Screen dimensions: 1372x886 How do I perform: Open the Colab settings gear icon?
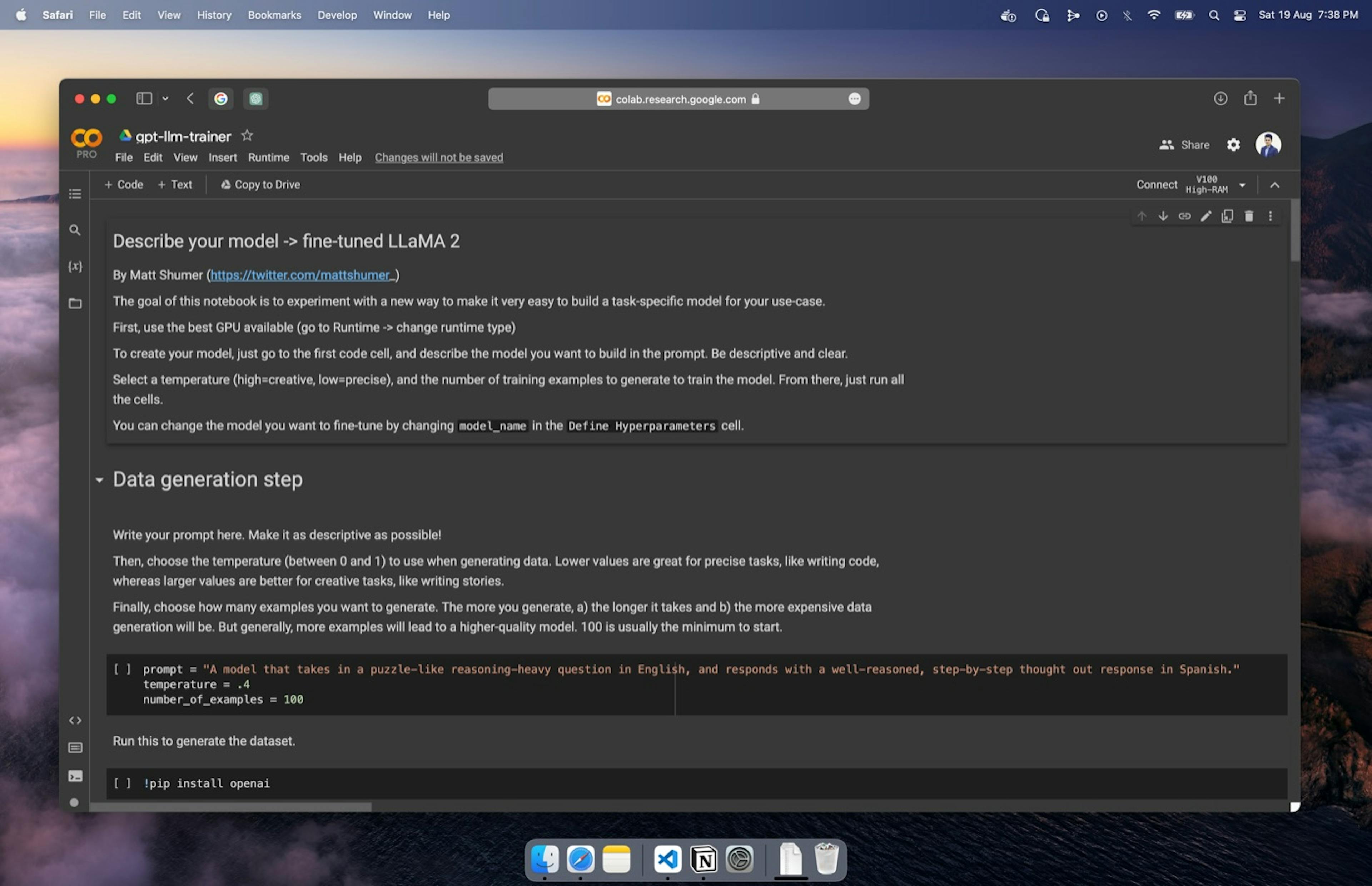(1233, 145)
